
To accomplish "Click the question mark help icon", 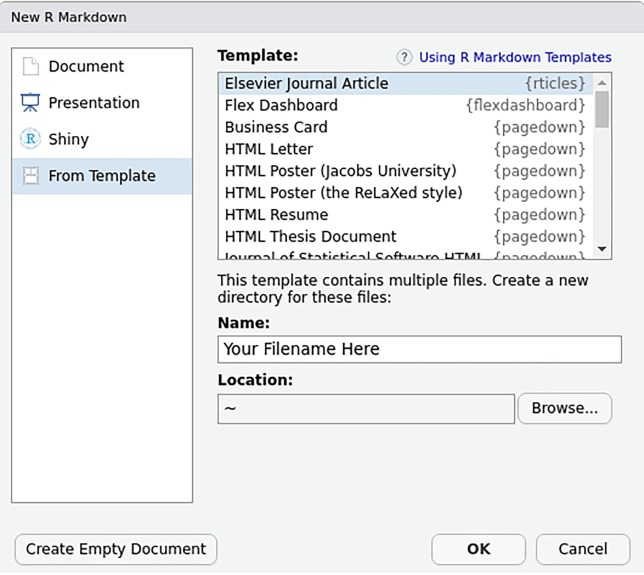I will point(404,57).
